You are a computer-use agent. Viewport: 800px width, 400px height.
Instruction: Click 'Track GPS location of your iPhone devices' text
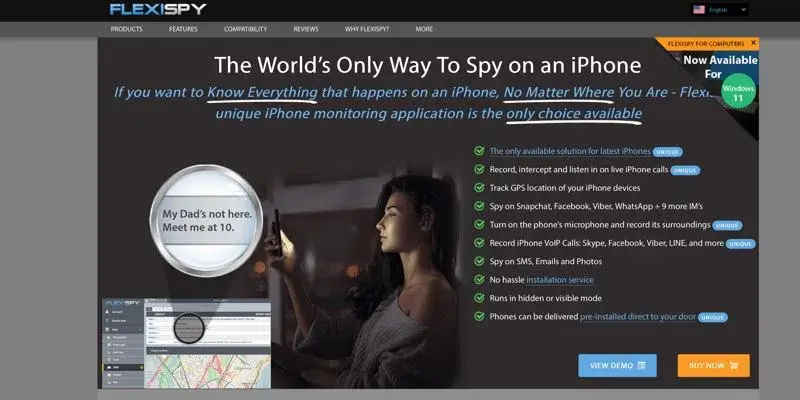[x=565, y=188]
